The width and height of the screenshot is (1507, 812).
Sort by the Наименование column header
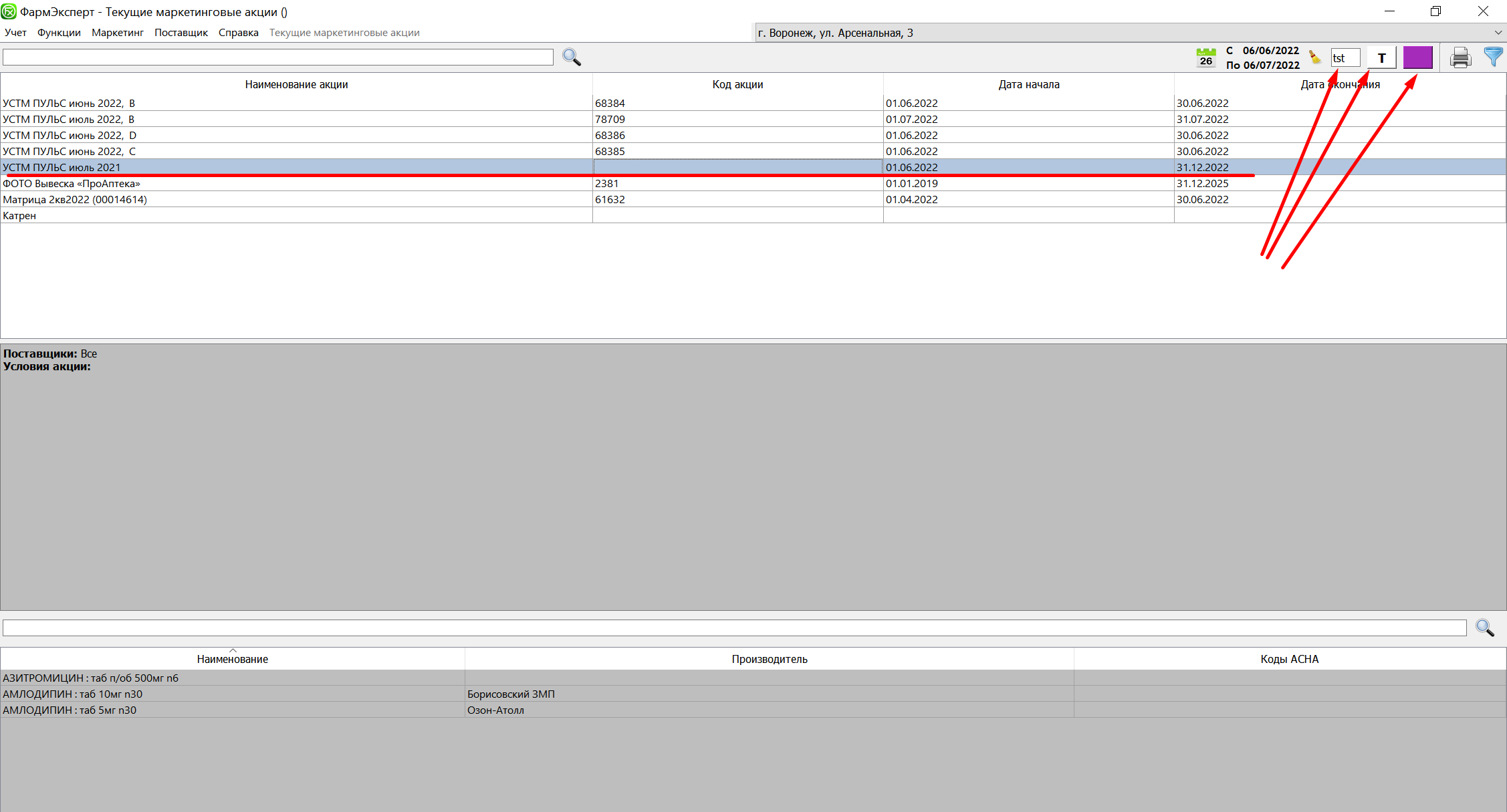point(232,659)
